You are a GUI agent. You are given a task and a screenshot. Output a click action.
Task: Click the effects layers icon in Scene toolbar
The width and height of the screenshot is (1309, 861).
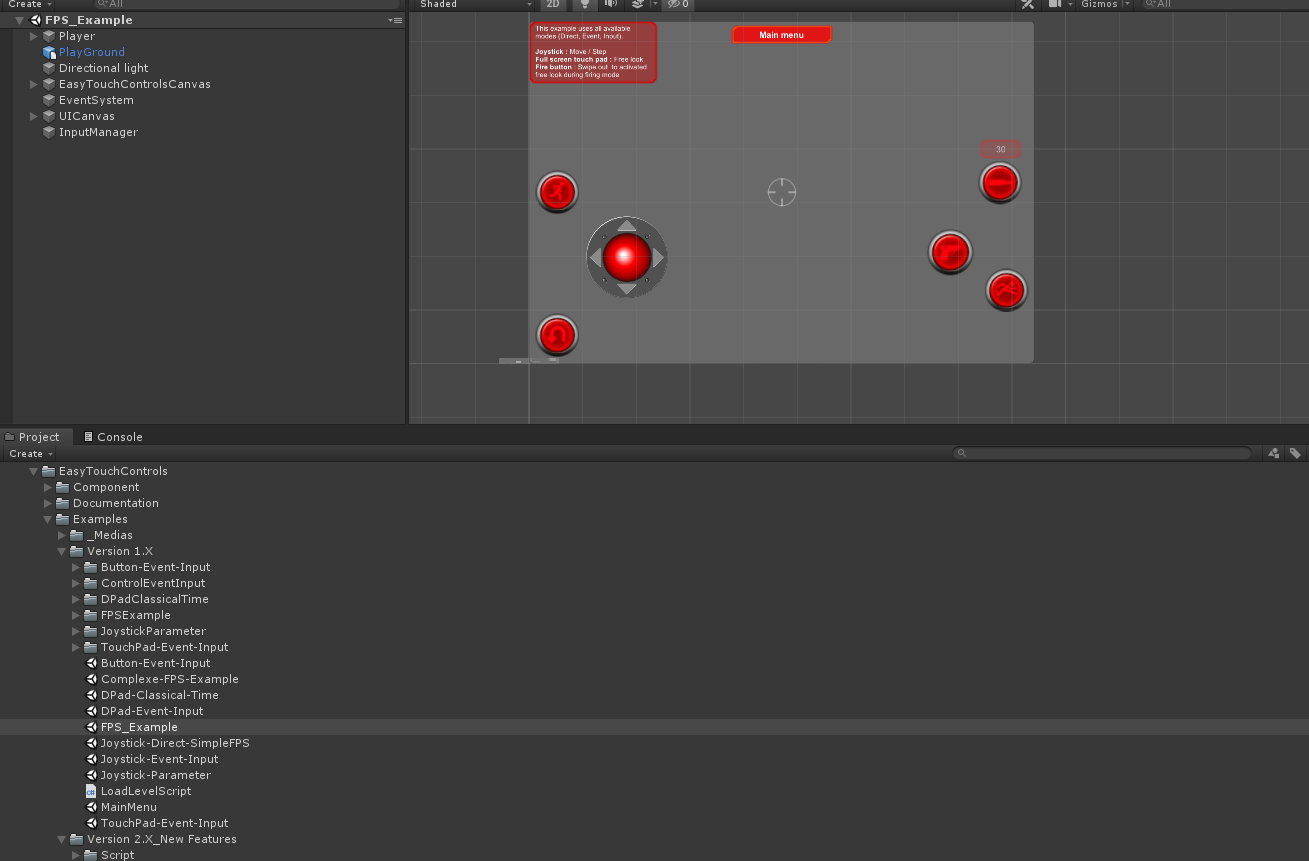pyautogui.click(x=637, y=5)
